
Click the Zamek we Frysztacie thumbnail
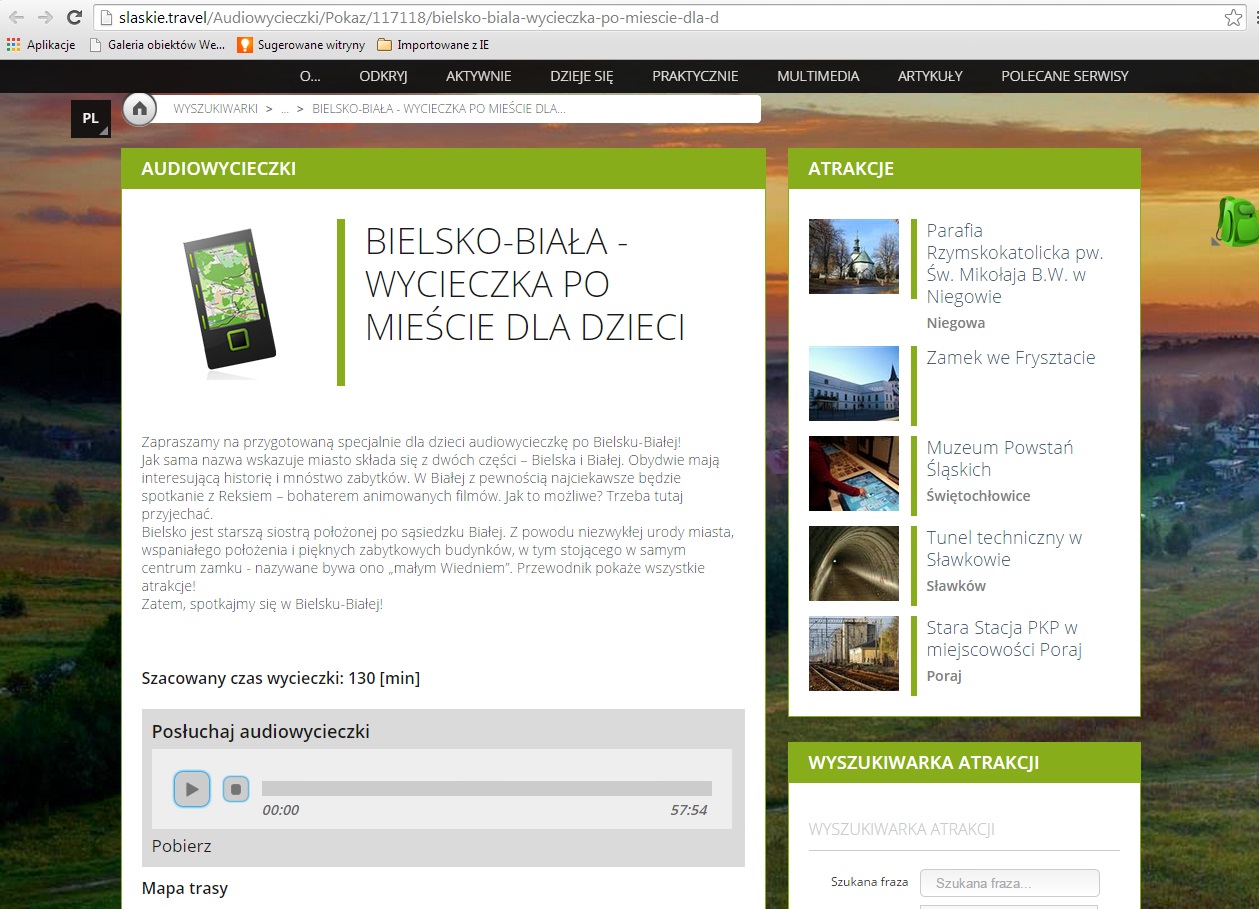[x=854, y=383]
